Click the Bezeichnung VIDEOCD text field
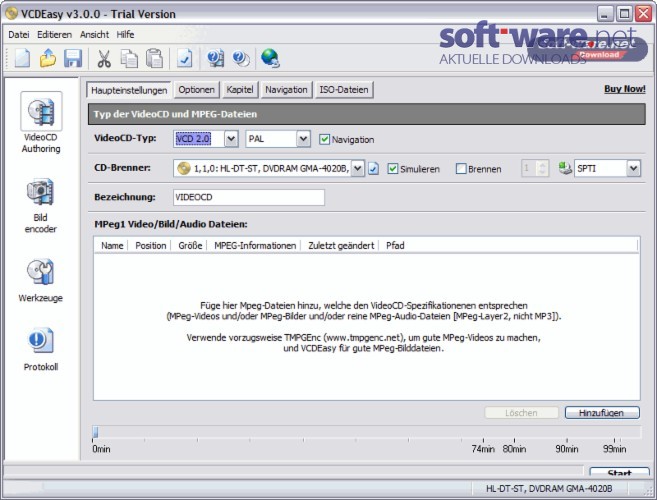 pos(249,197)
